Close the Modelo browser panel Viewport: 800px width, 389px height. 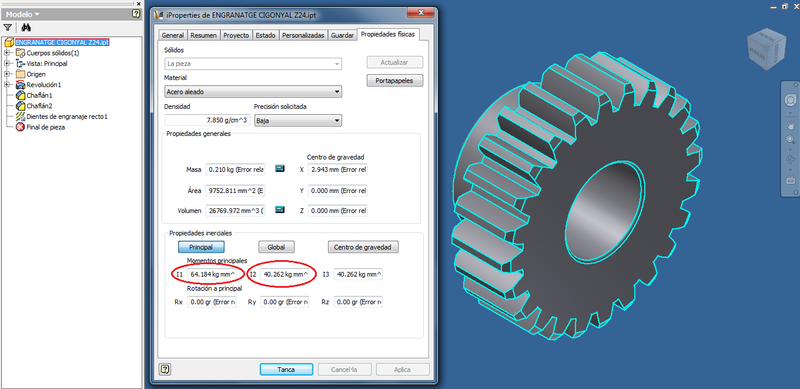tap(139, 3)
